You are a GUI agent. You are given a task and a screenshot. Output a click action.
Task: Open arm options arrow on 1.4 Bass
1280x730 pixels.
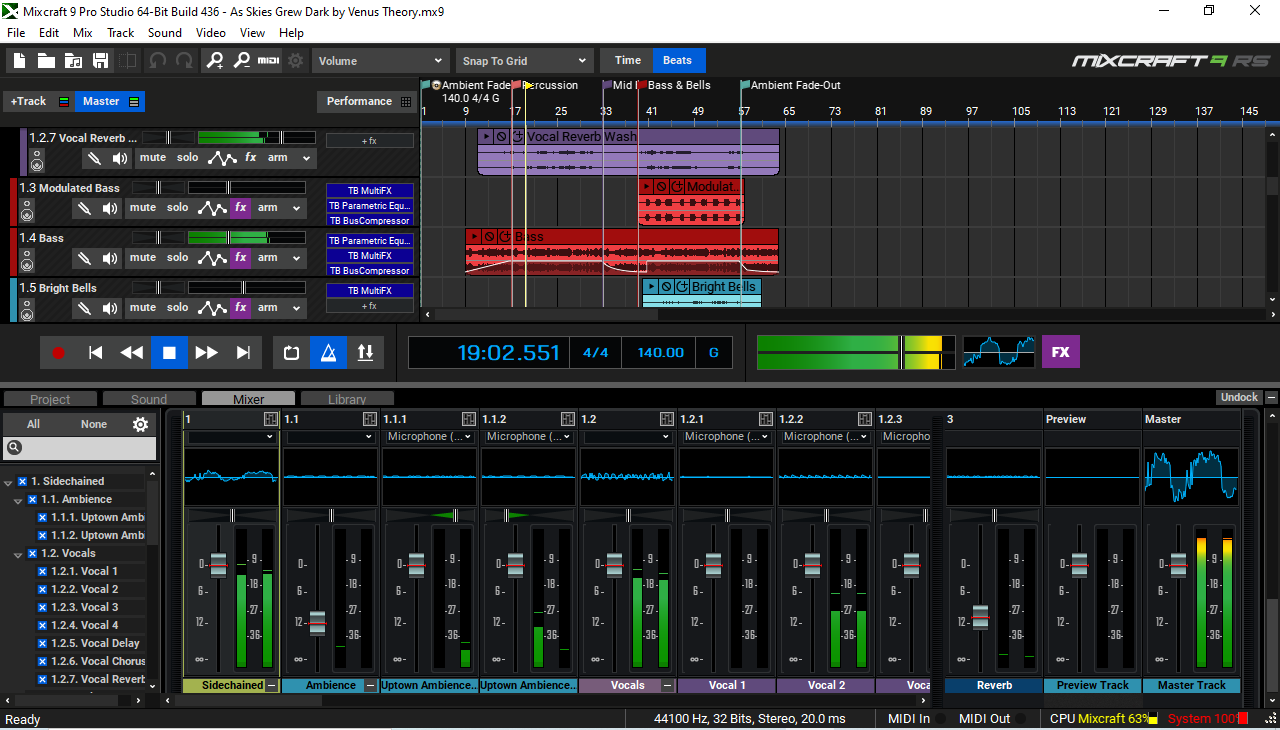296,258
